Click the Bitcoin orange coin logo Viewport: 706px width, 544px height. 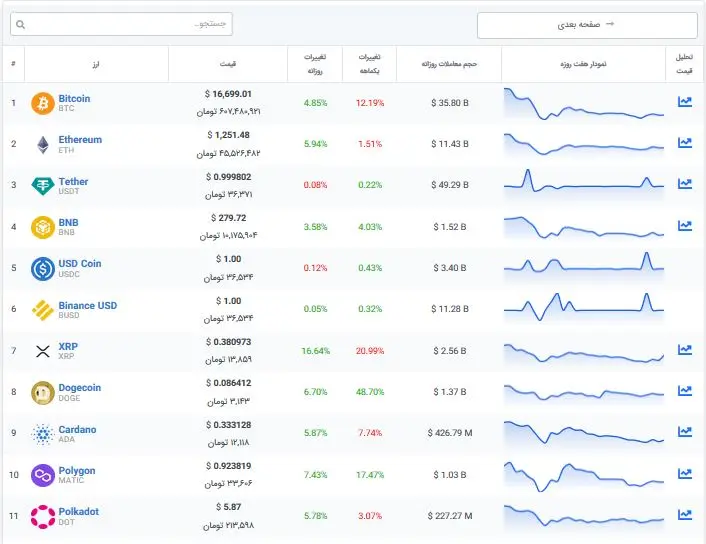[43, 104]
